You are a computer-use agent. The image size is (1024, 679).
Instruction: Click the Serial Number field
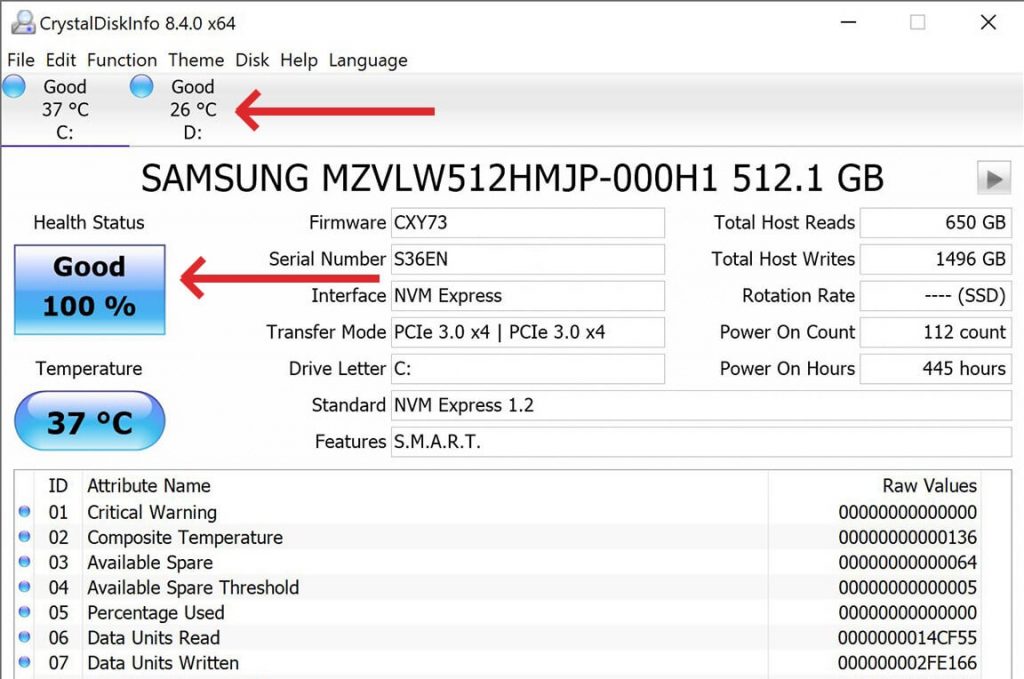click(527, 259)
